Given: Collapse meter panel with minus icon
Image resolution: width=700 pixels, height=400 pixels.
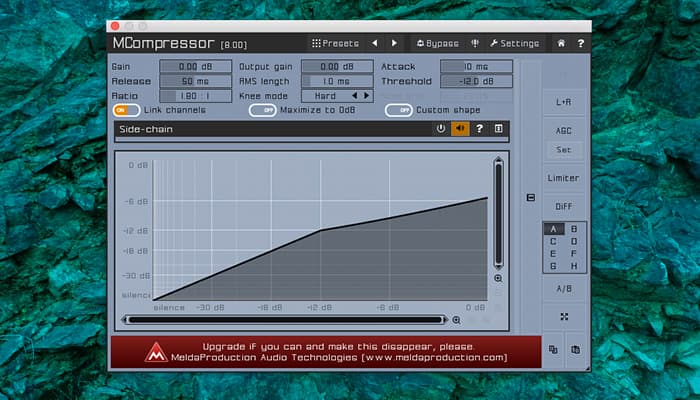Looking at the screenshot, I should pos(531,197).
